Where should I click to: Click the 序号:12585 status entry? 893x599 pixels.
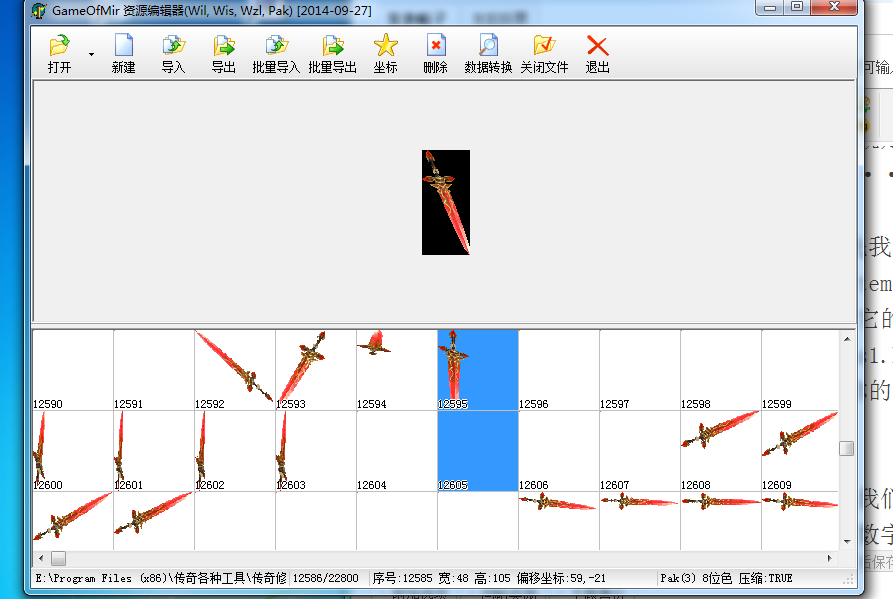(x=403, y=579)
